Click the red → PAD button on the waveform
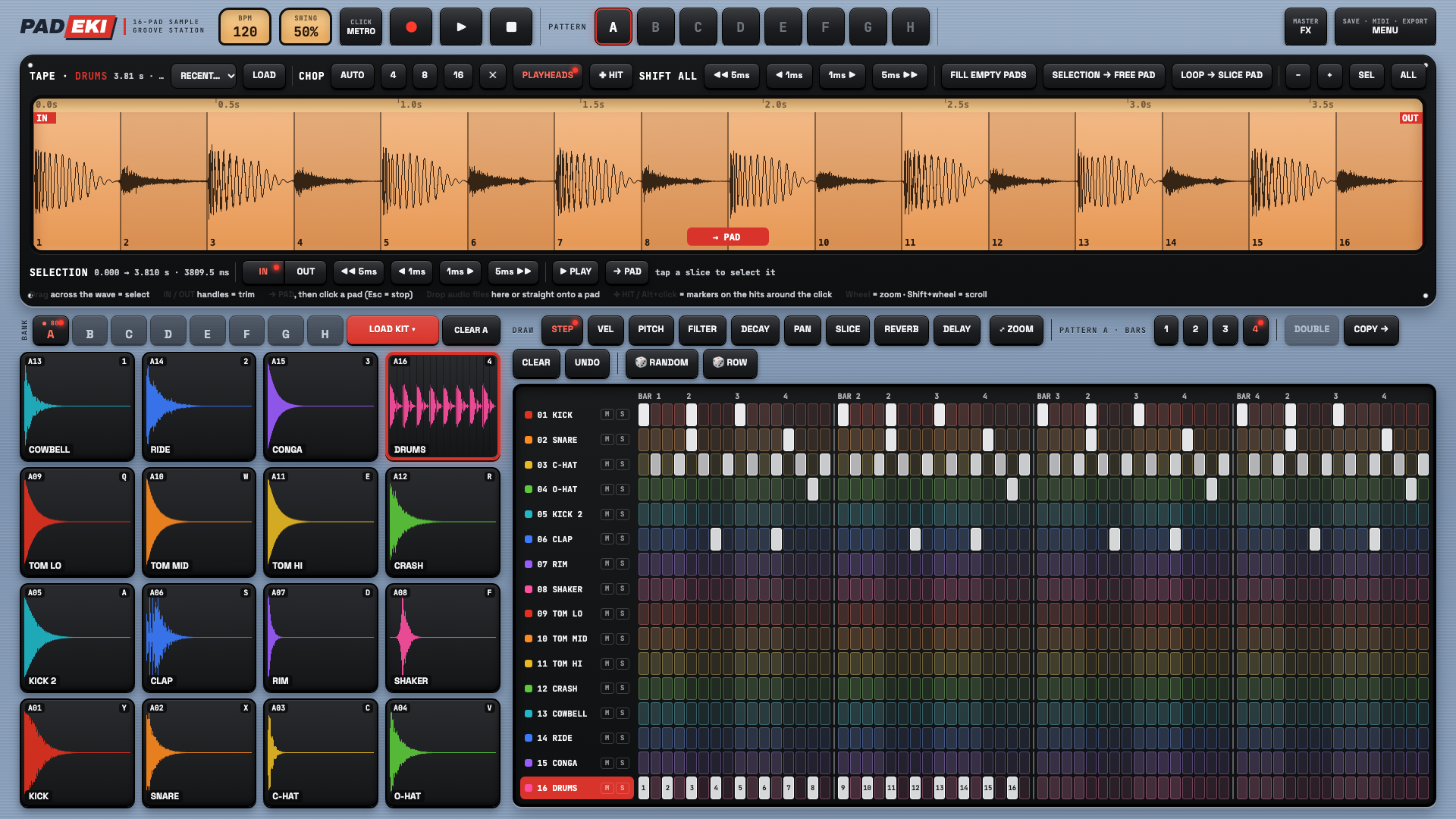Image resolution: width=1456 pixels, height=819 pixels. 727,237
